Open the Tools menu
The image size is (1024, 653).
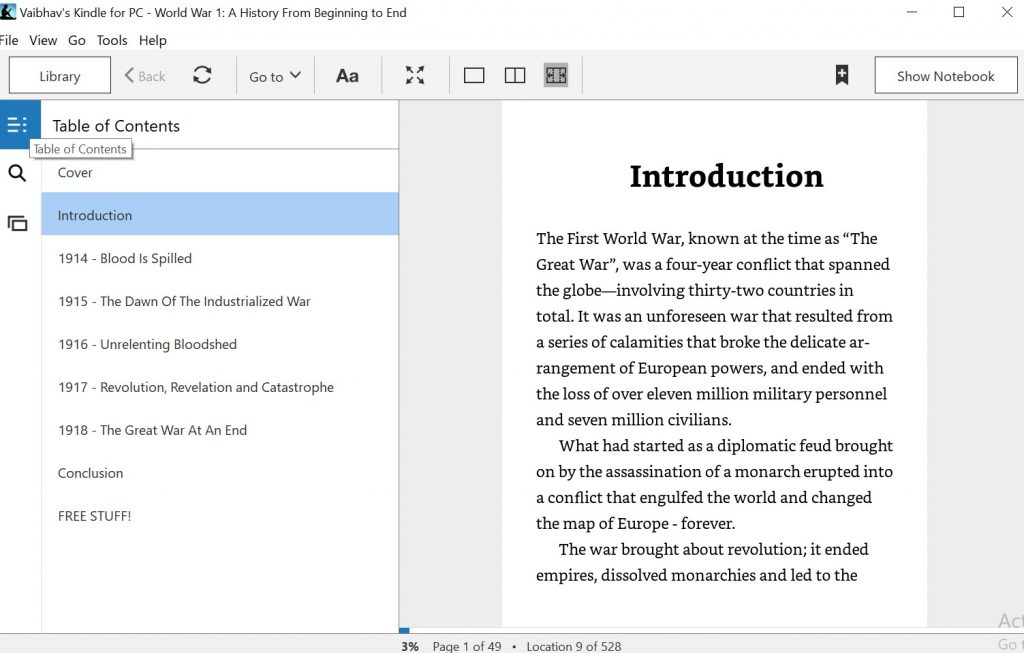click(x=112, y=40)
